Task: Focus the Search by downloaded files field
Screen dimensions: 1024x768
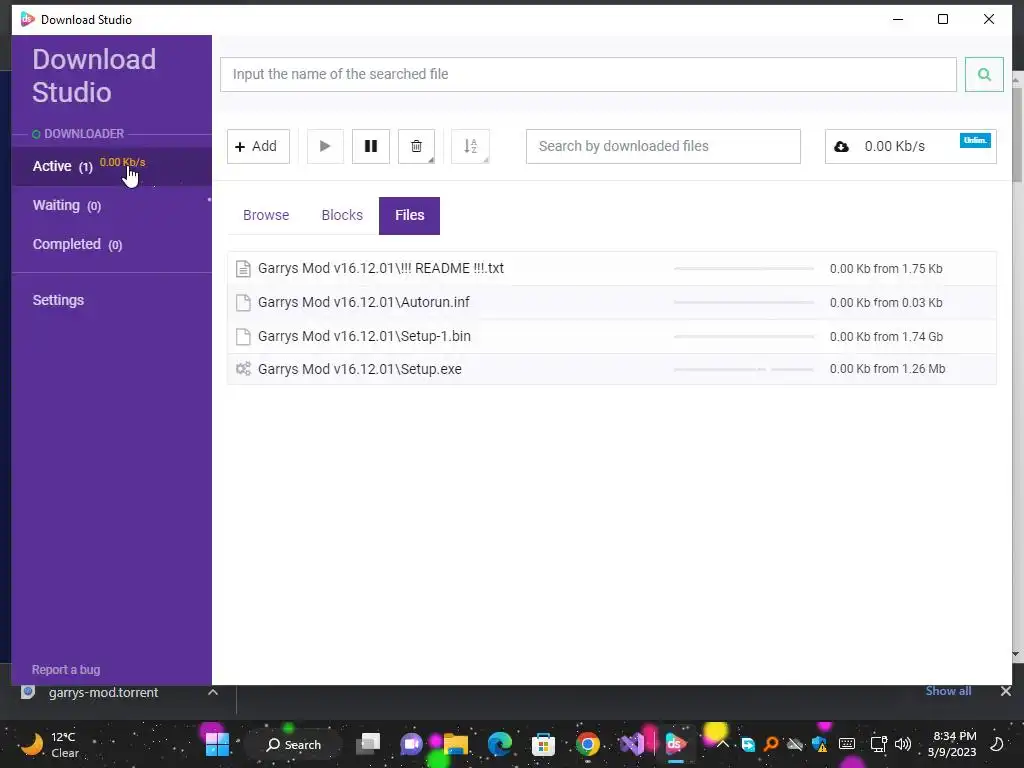Action: coord(663,146)
